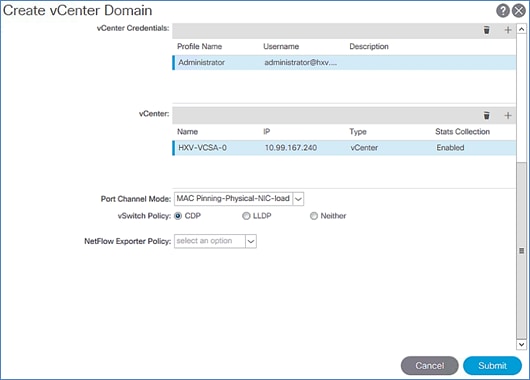530x380 pixels.
Task: Select the Neither vSwitch policy radio
Action: pyautogui.click(x=314, y=216)
